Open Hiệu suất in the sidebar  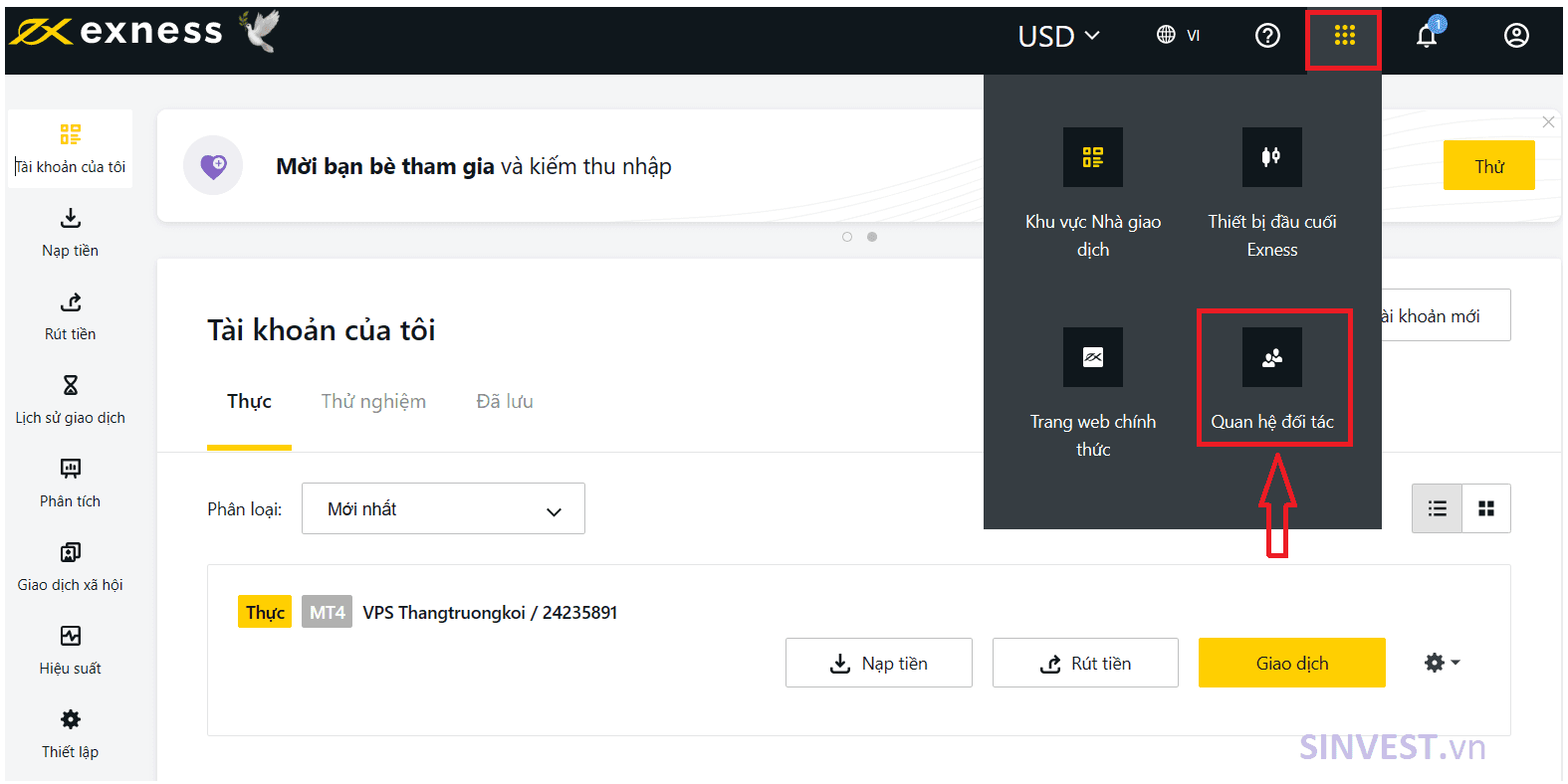click(x=71, y=651)
